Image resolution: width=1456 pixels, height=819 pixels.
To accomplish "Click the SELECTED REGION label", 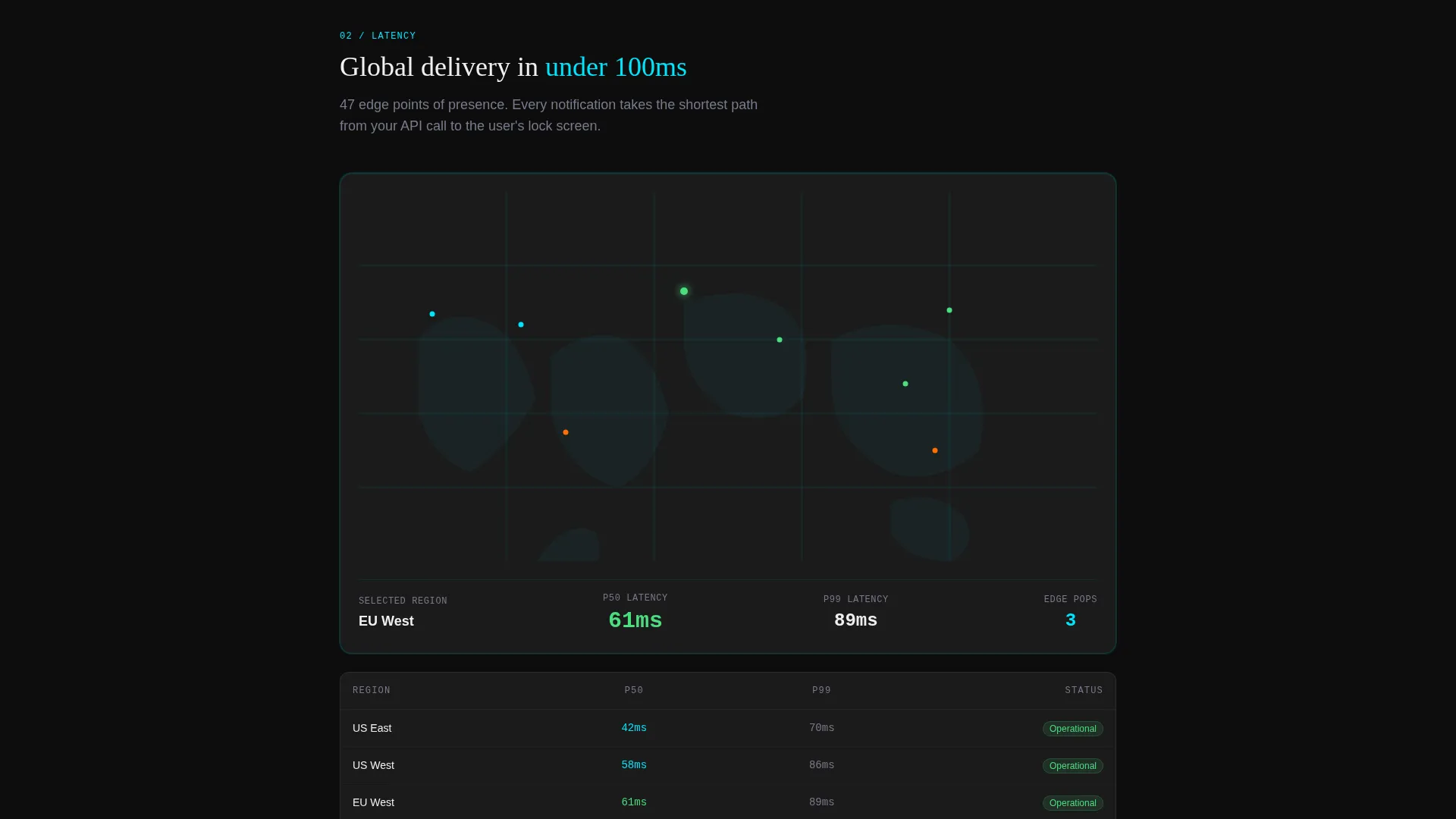I will (x=403, y=601).
